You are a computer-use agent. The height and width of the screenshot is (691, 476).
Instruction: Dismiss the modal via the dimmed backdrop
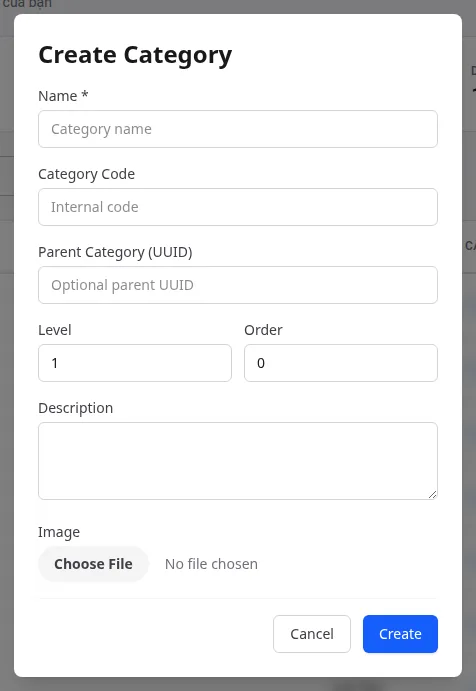click(x=238, y=684)
